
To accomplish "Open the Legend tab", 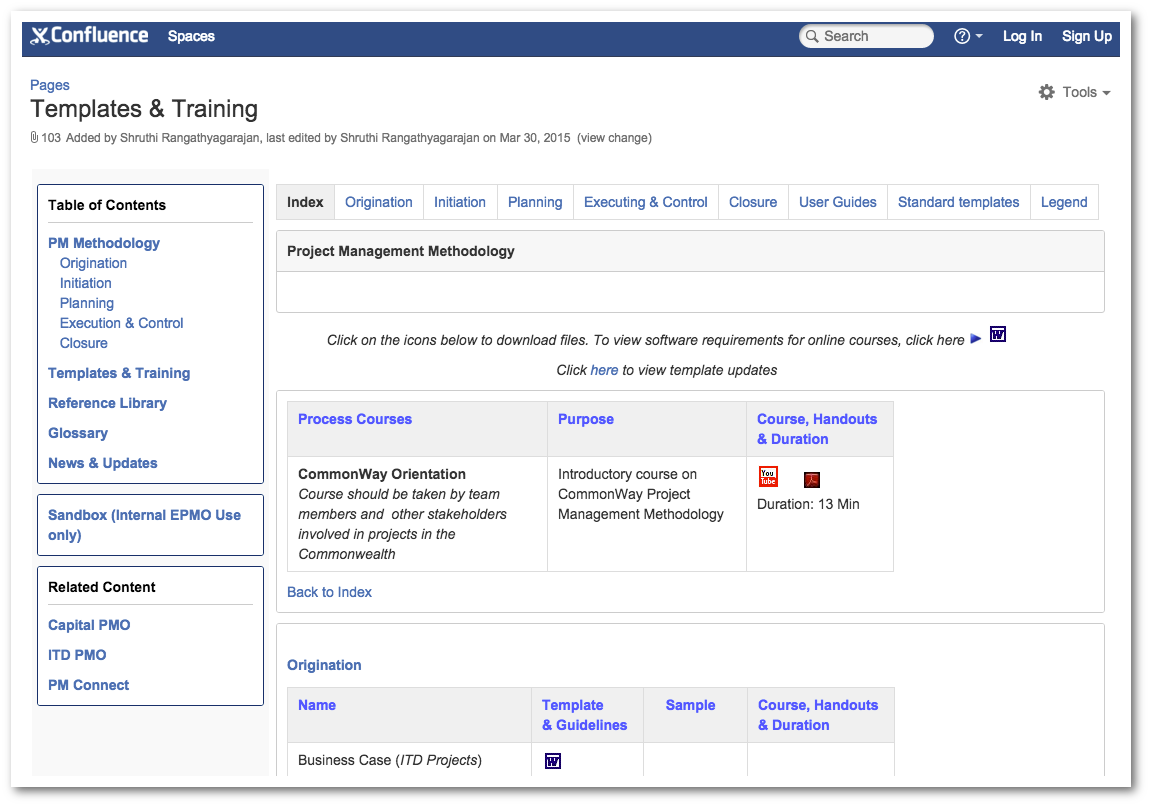I will (1063, 202).
